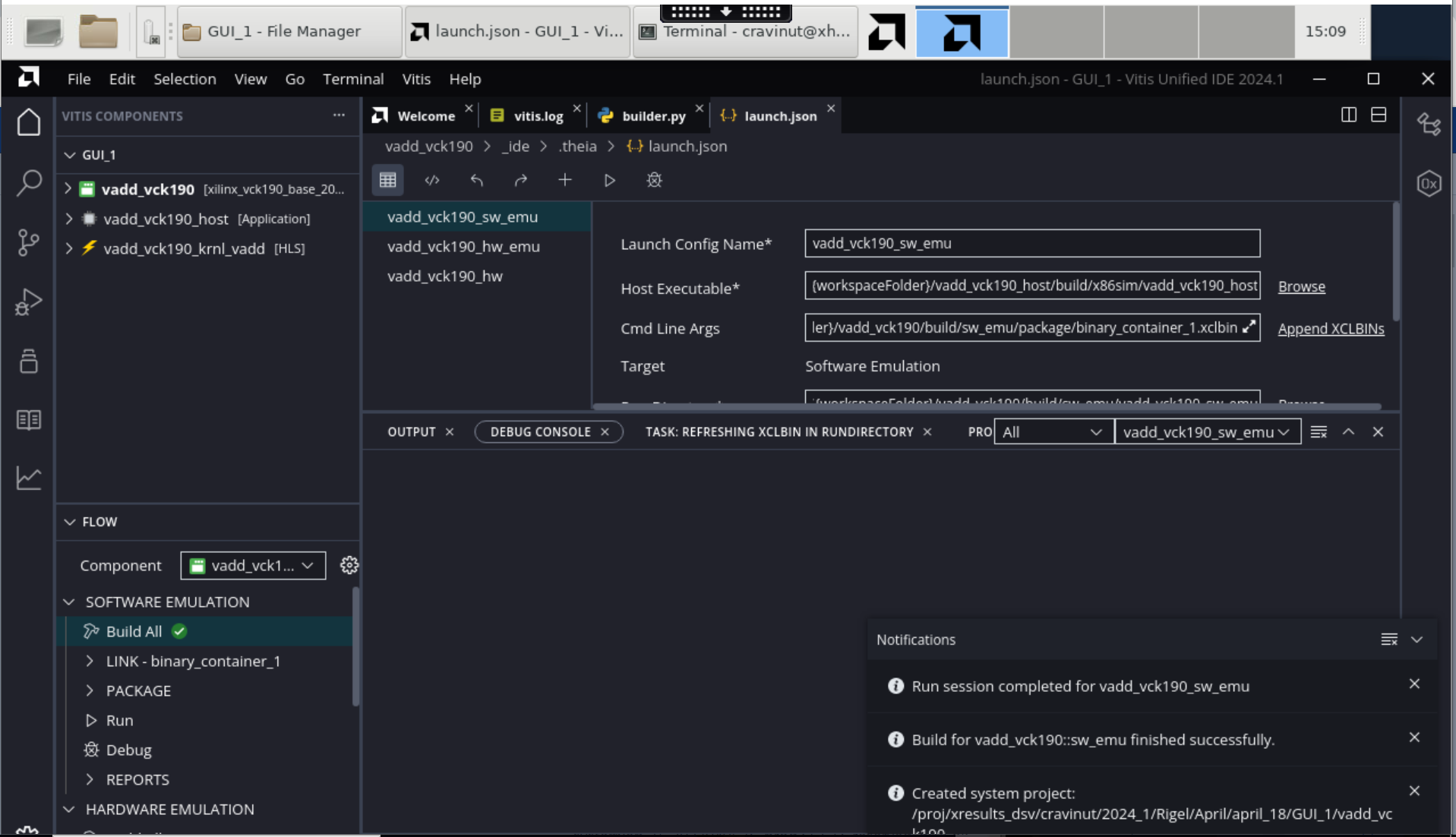Open the Search view in the sidebar
The image size is (1456, 837).
pyautogui.click(x=28, y=184)
